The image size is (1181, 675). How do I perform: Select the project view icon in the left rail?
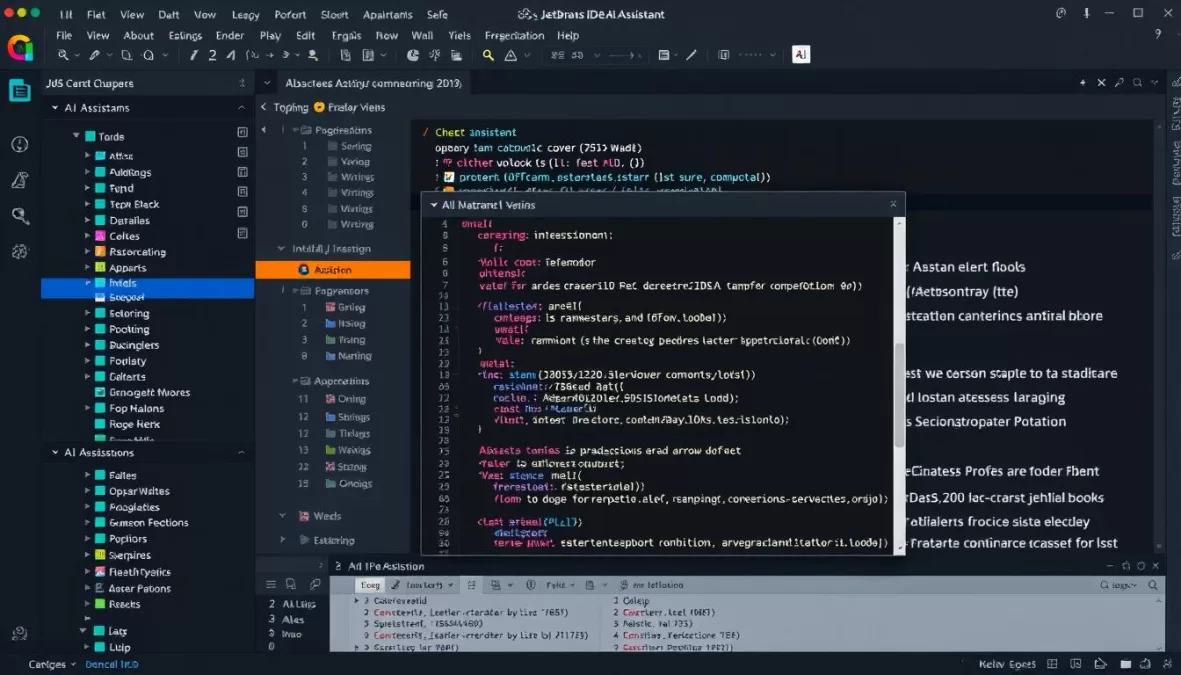click(x=20, y=90)
